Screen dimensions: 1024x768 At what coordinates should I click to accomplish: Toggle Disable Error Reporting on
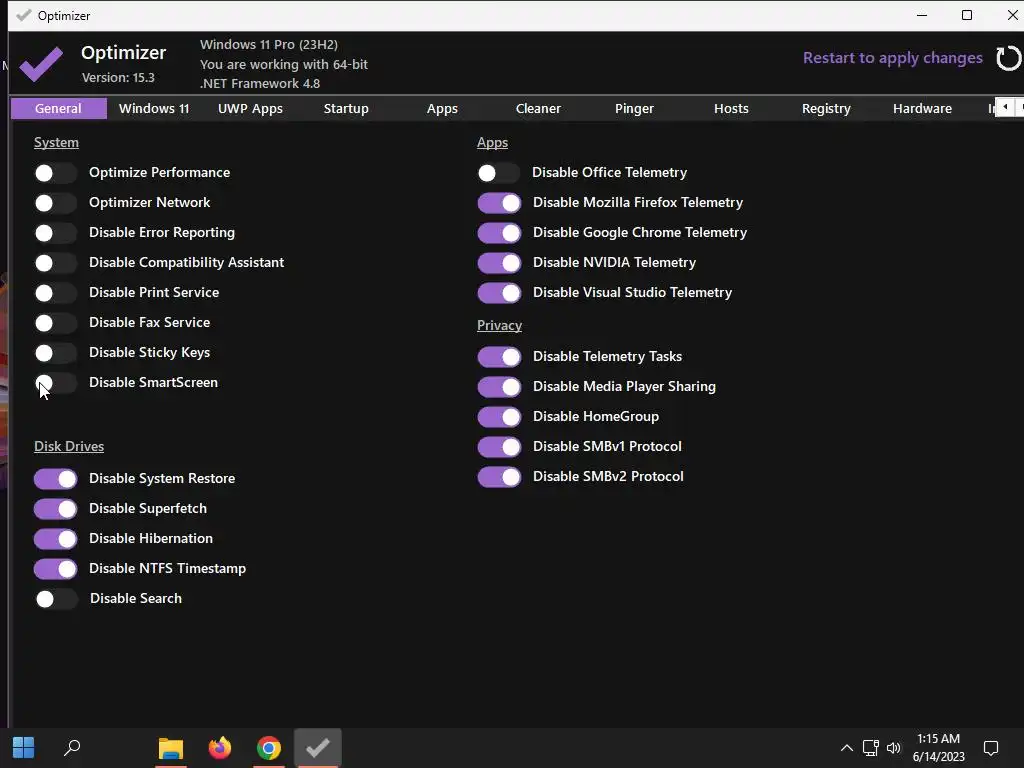[x=56, y=233]
